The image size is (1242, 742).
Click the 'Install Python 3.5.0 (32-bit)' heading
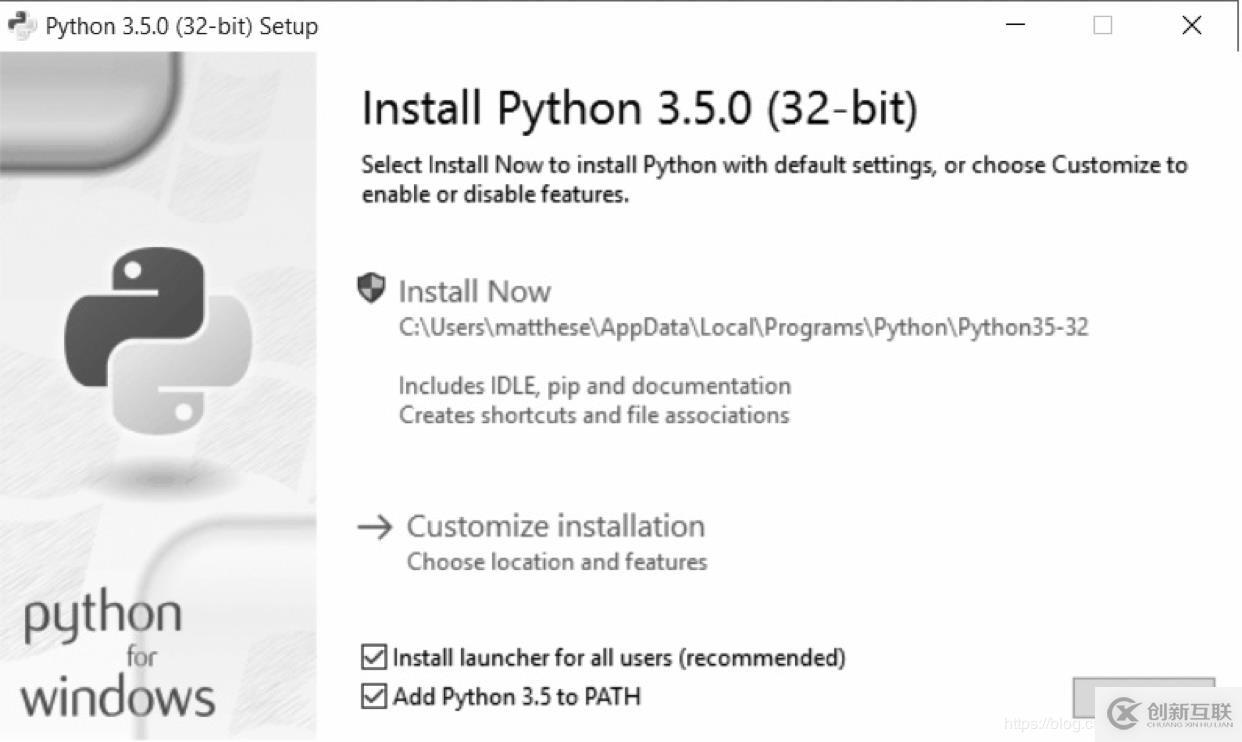639,109
